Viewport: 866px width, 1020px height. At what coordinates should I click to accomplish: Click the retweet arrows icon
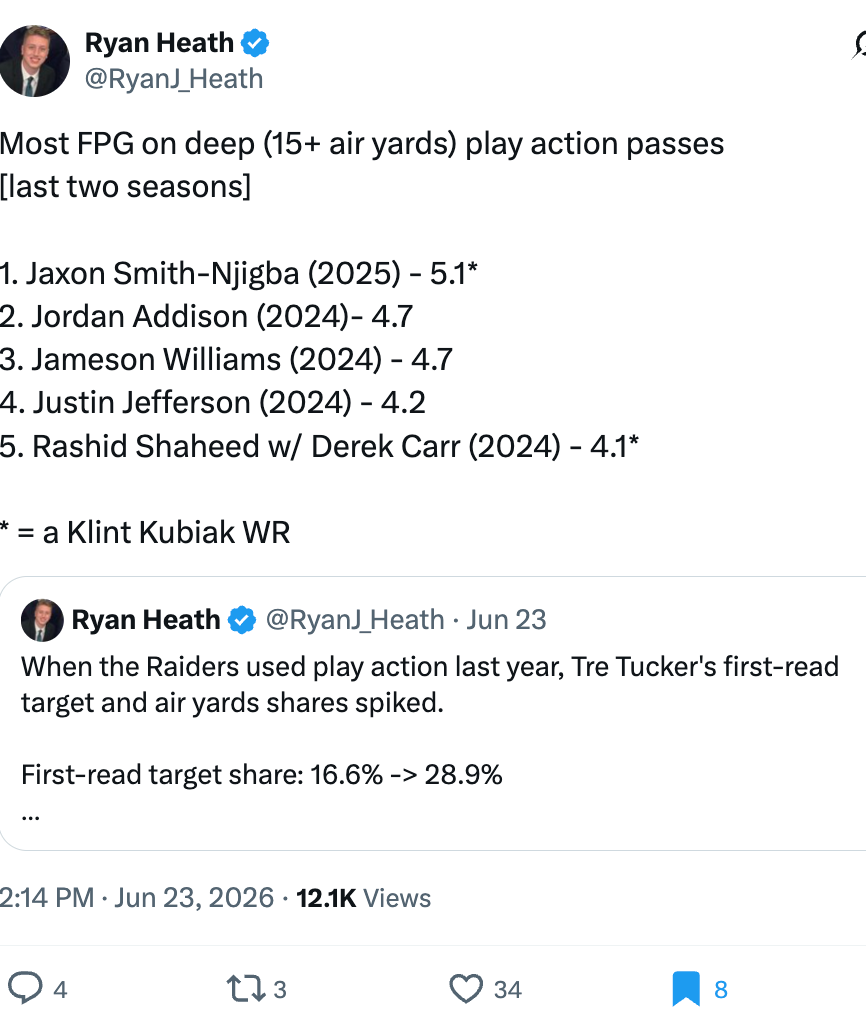coord(246,989)
